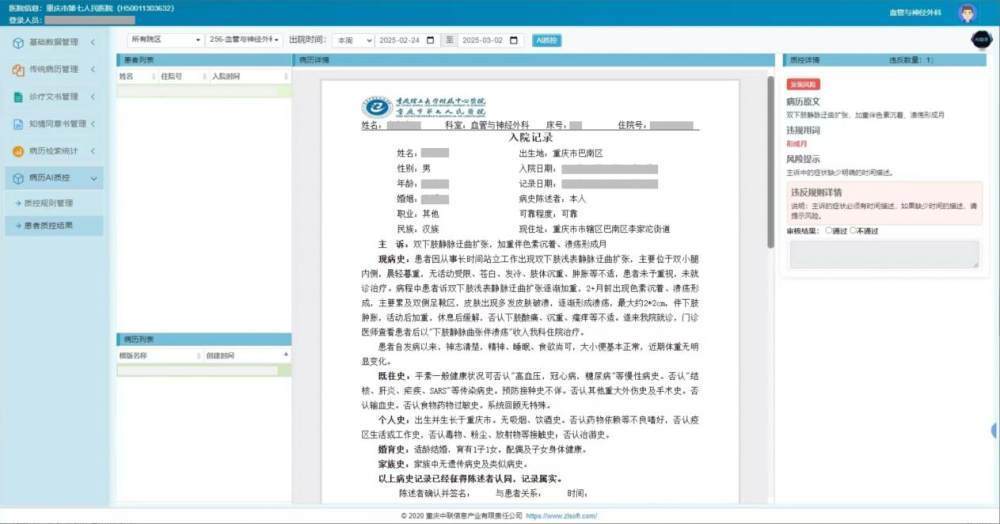Open the 256-血管与神经外科 department dropdown
This screenshot has width=1000, height=524.
click(x=244, y=40)
